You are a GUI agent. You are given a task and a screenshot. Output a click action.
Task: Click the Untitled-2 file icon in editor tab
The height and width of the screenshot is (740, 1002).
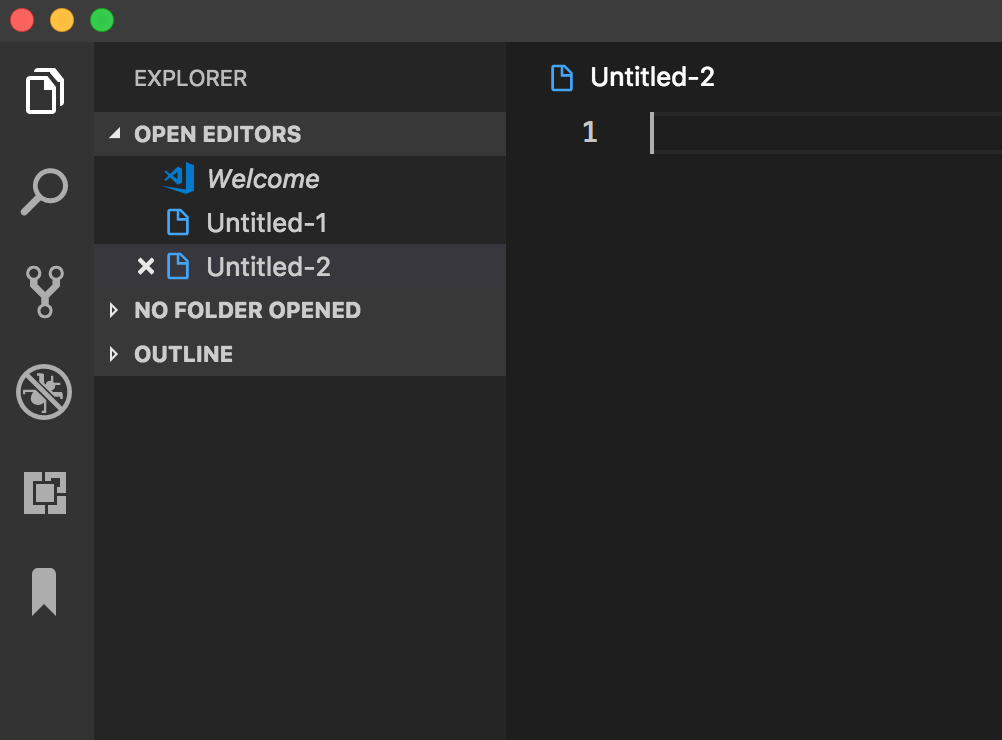tap(562, 77)
